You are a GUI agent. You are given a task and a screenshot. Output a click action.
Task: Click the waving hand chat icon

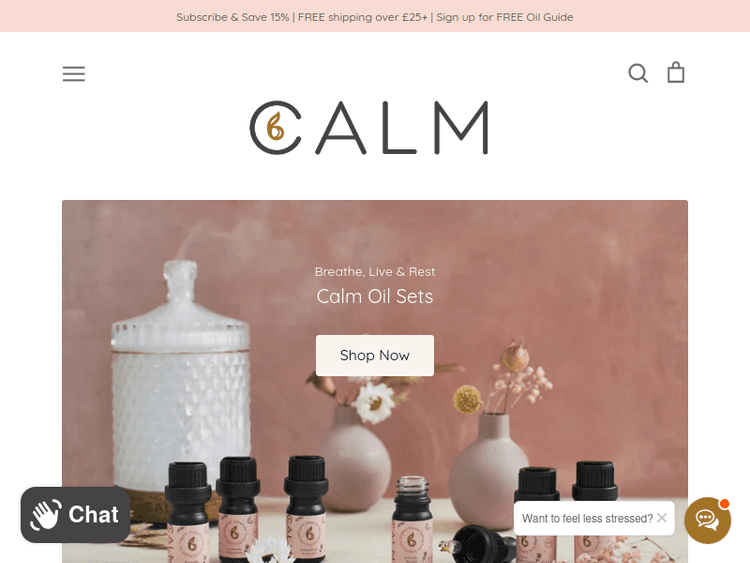point(46,515)
